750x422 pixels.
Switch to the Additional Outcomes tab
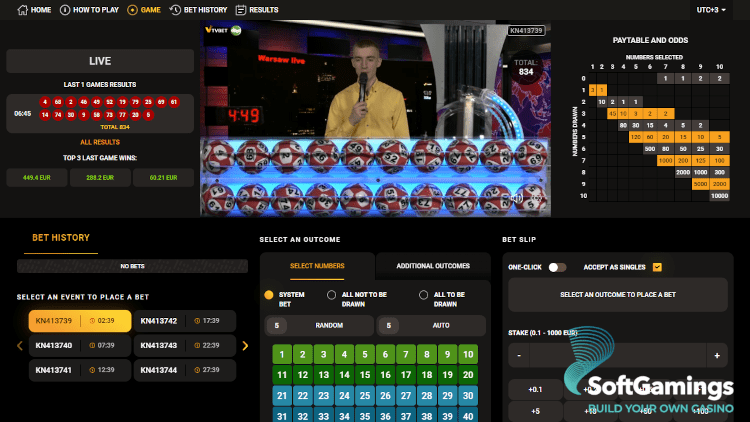432,266
